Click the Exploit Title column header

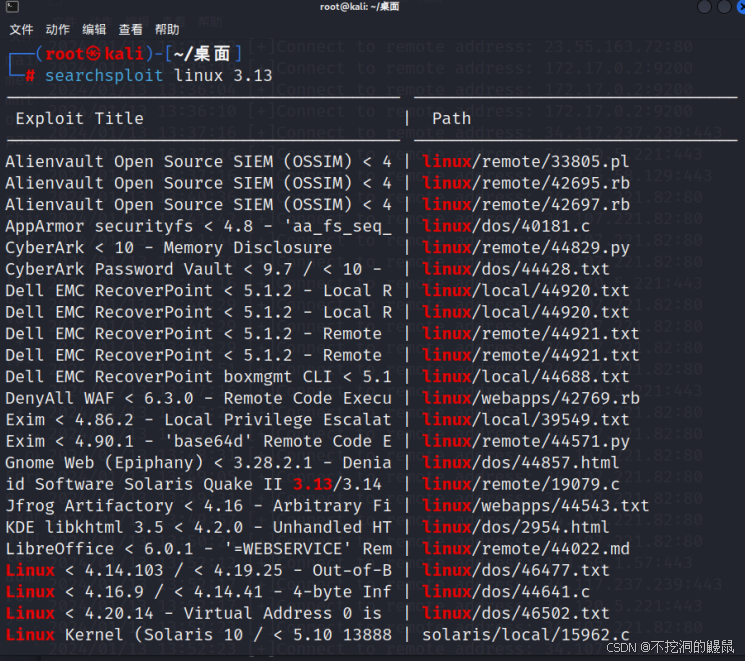(x=79, y=118)
